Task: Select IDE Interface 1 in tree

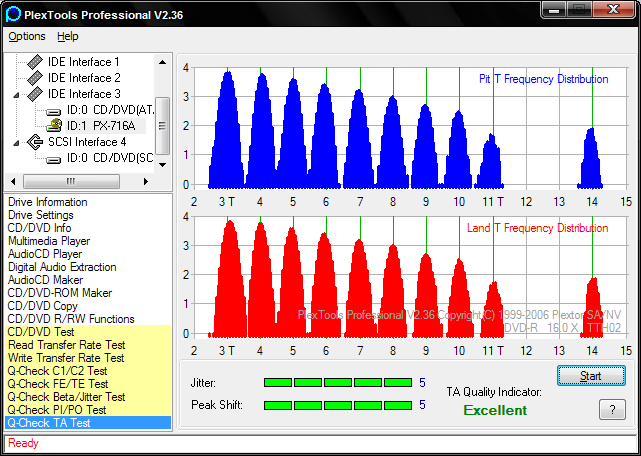Action: click(83, 62)
